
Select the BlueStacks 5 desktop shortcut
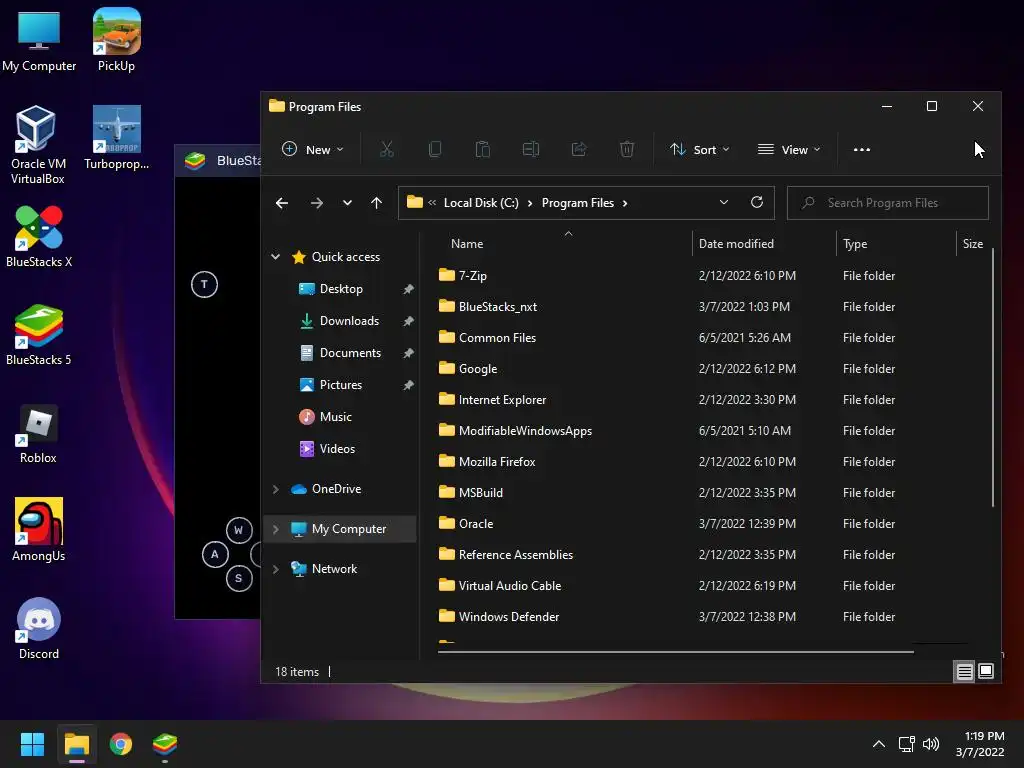click(39, 334)
